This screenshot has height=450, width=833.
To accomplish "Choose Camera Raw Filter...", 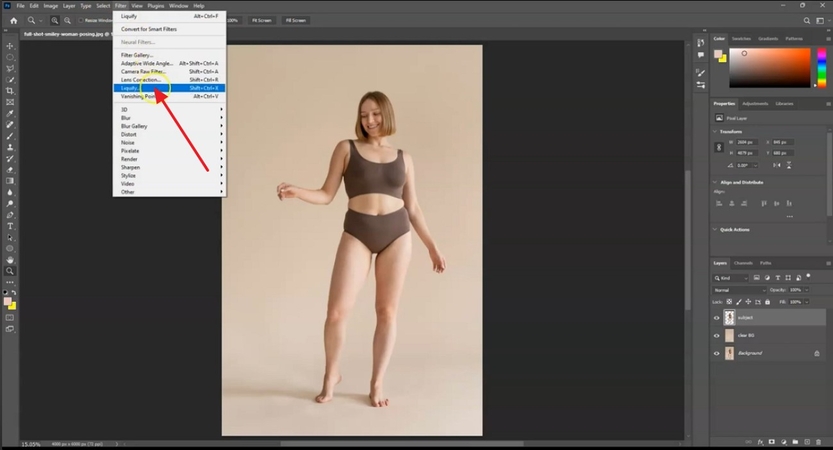I will pyautogui.click(x=169, y=71).
